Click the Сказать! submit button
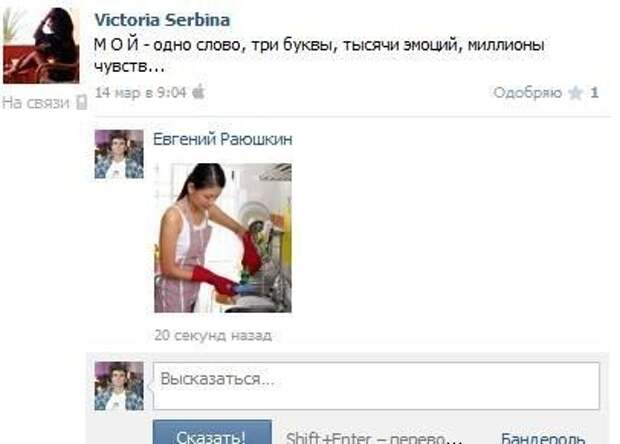Screen dimensions: 620x444 click(212, 432)
